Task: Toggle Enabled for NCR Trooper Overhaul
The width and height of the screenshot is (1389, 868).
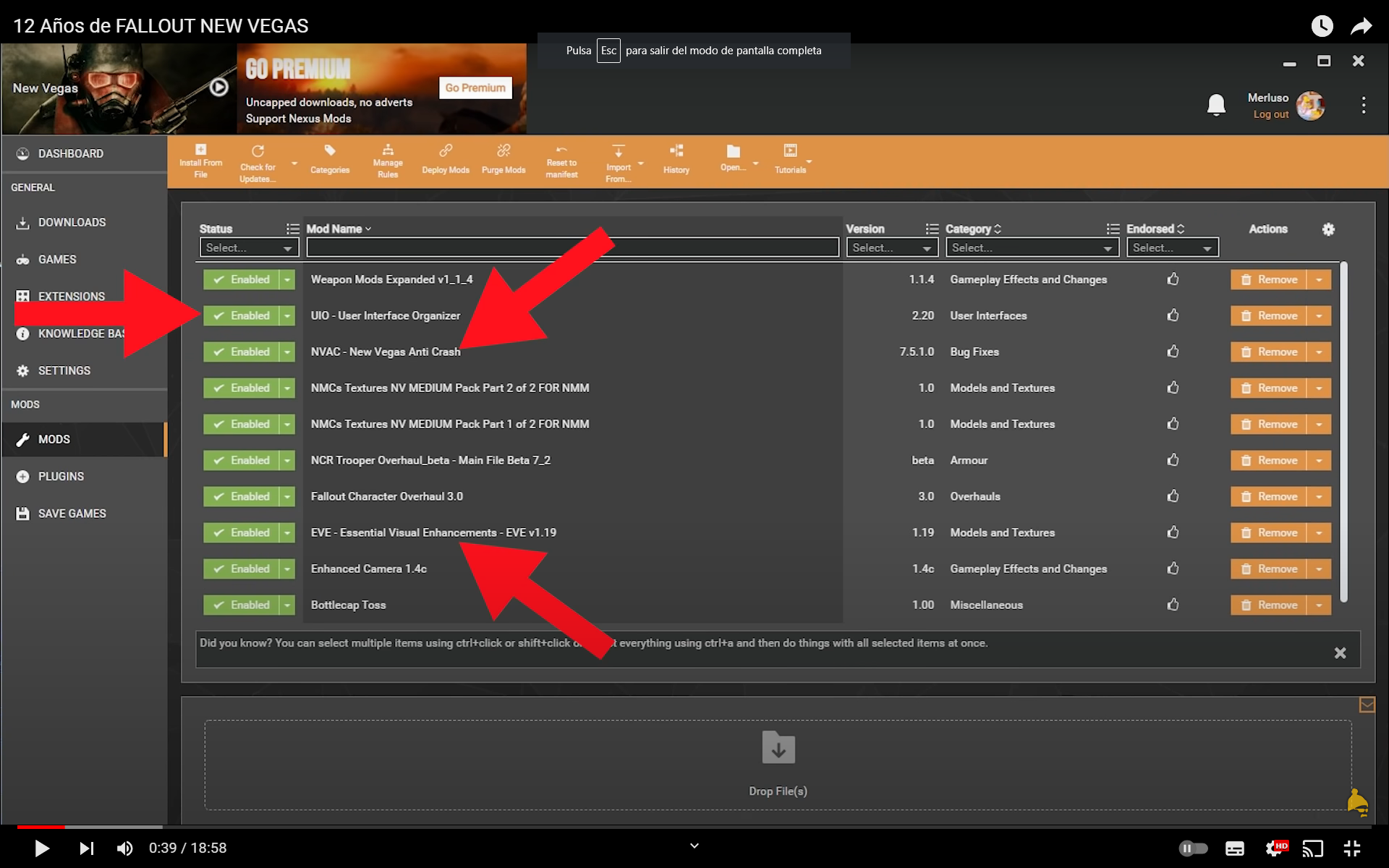Action: [x=241, y=460]
